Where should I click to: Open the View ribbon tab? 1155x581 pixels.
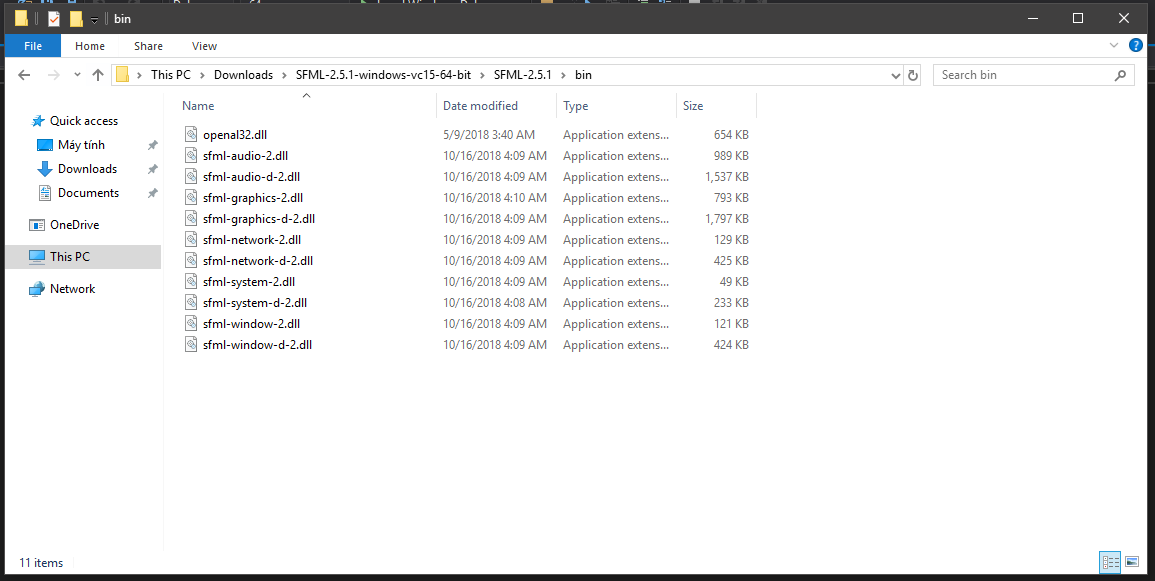click(204, 46)
